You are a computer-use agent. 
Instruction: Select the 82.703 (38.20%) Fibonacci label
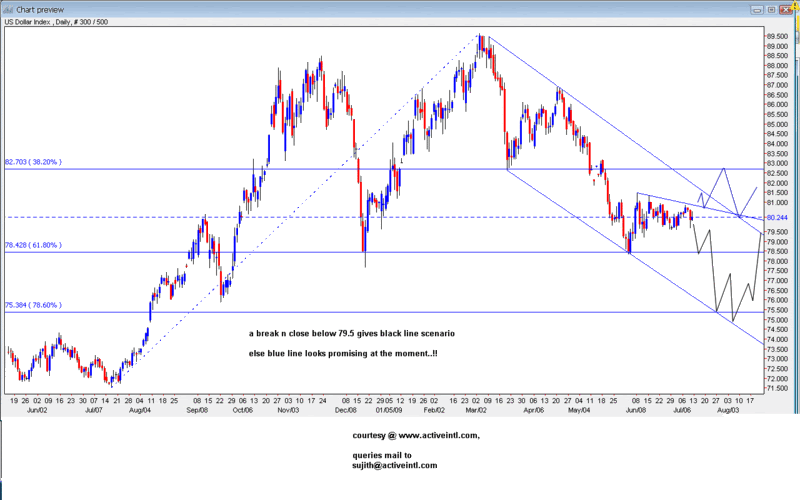click(40, 162)
